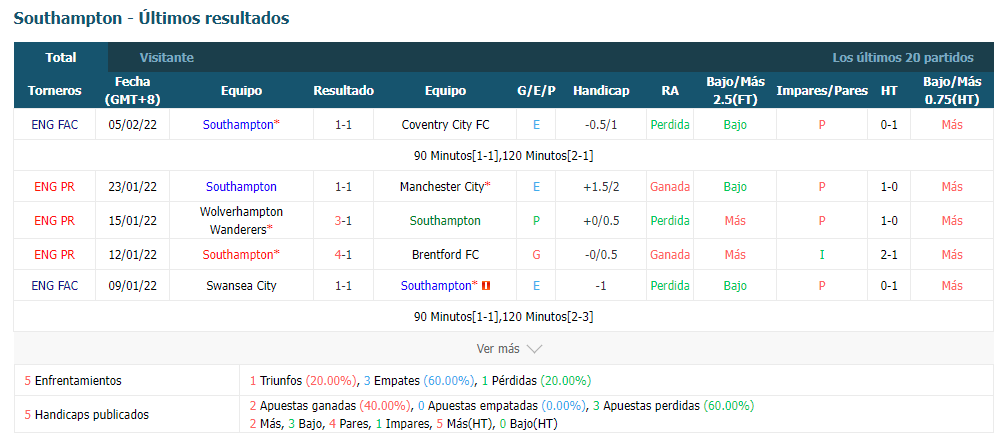Click the 4-1 result against Brentford

[x=343, y=255]
